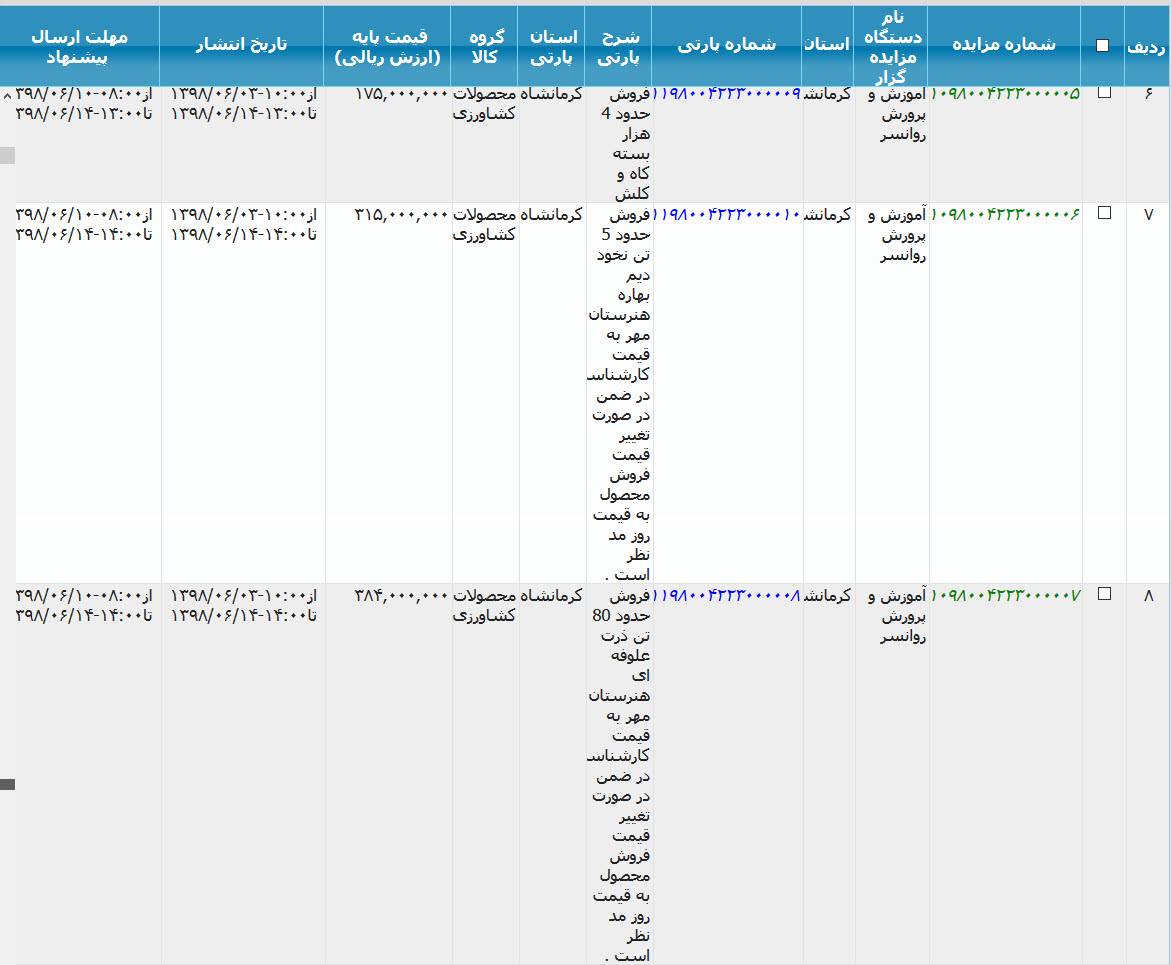Click the 'شرح پارتی' column header

point(619,46)
